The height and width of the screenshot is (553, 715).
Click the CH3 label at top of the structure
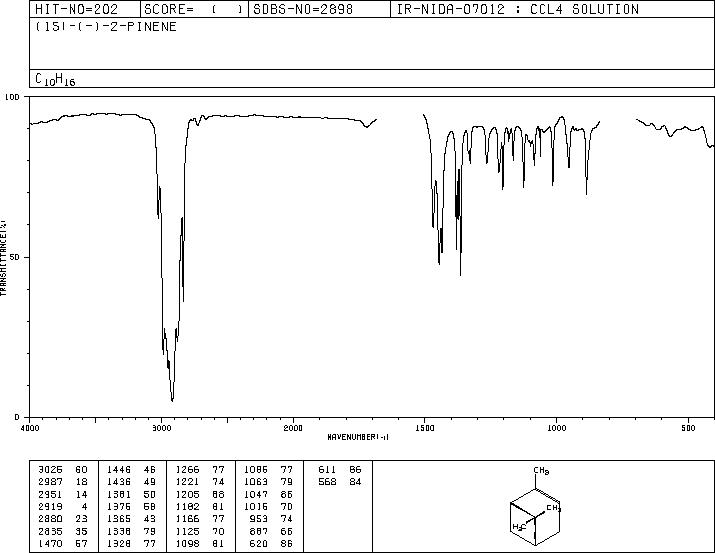click(541, 470)
